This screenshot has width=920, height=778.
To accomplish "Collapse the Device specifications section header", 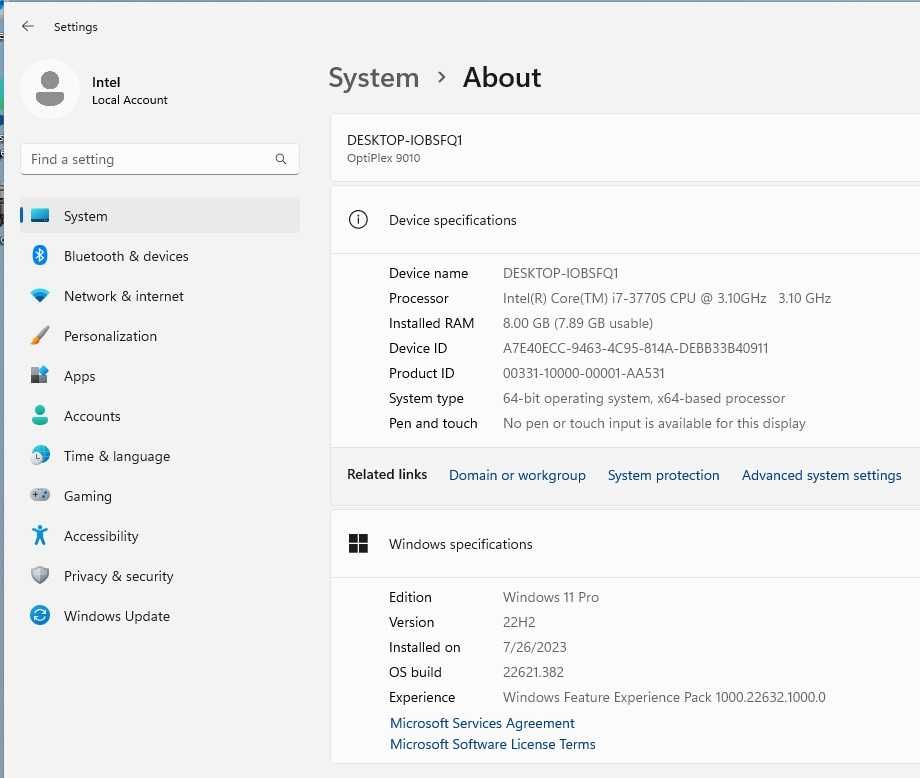I will [625, 220].
